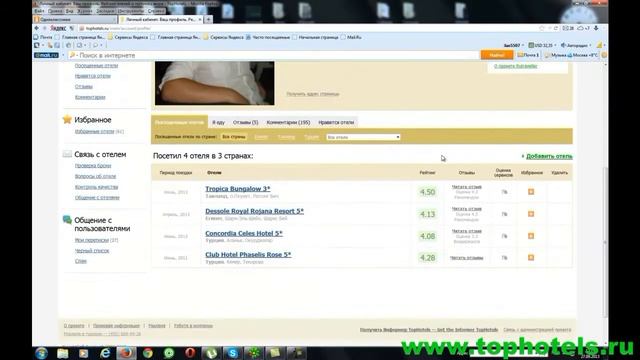Open the browser downloads arrow icon
The width and height of the screenshot is (640, 360).
click(x=596, y=28)
